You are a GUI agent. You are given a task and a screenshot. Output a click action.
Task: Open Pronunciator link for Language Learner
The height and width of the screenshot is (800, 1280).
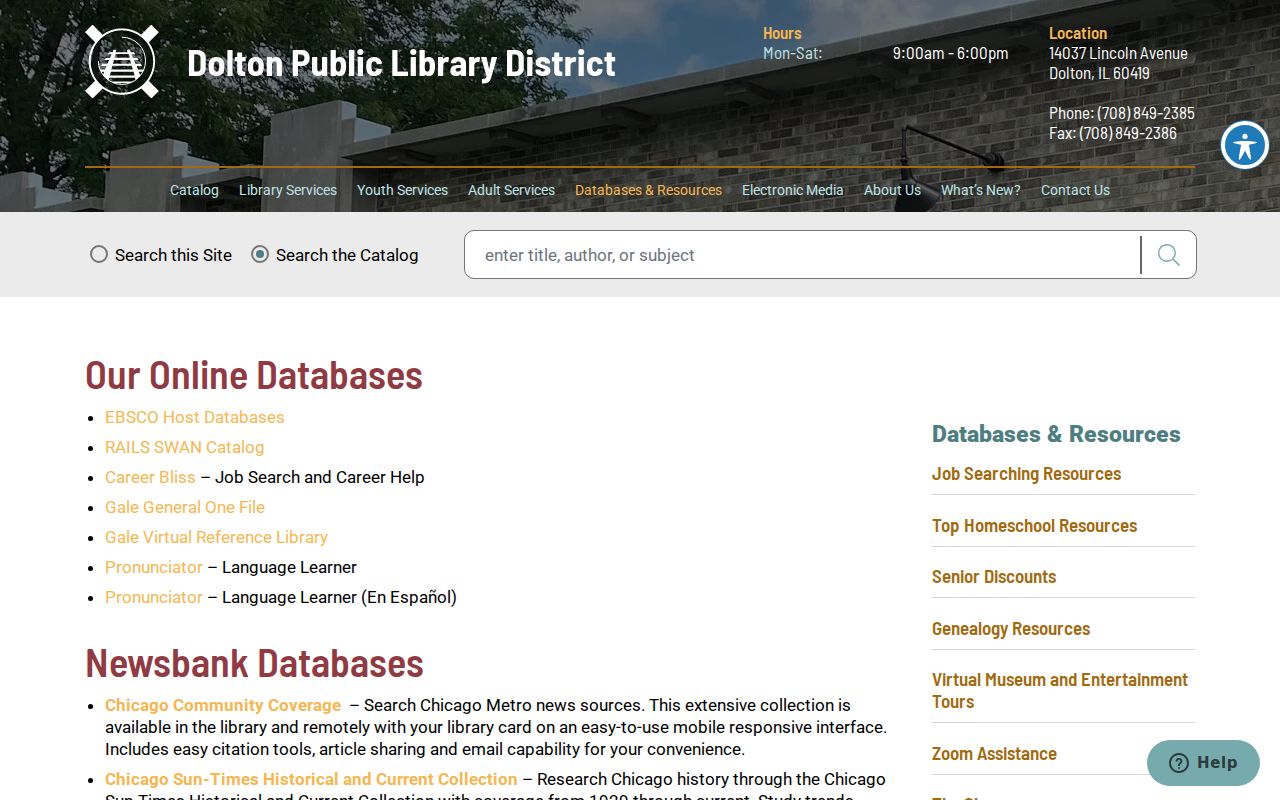click(154, 567)
